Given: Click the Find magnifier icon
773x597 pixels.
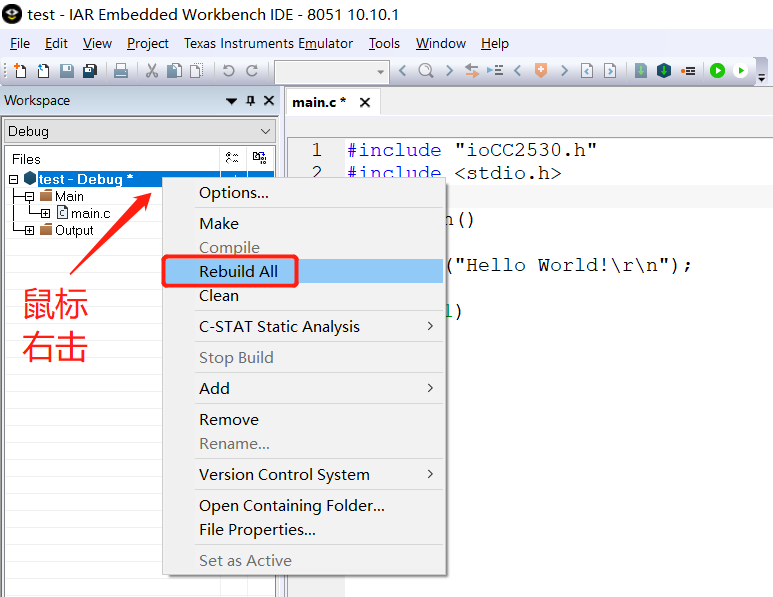Looking at the screenshot, I should pyautogui.click(x=426, y=71).
